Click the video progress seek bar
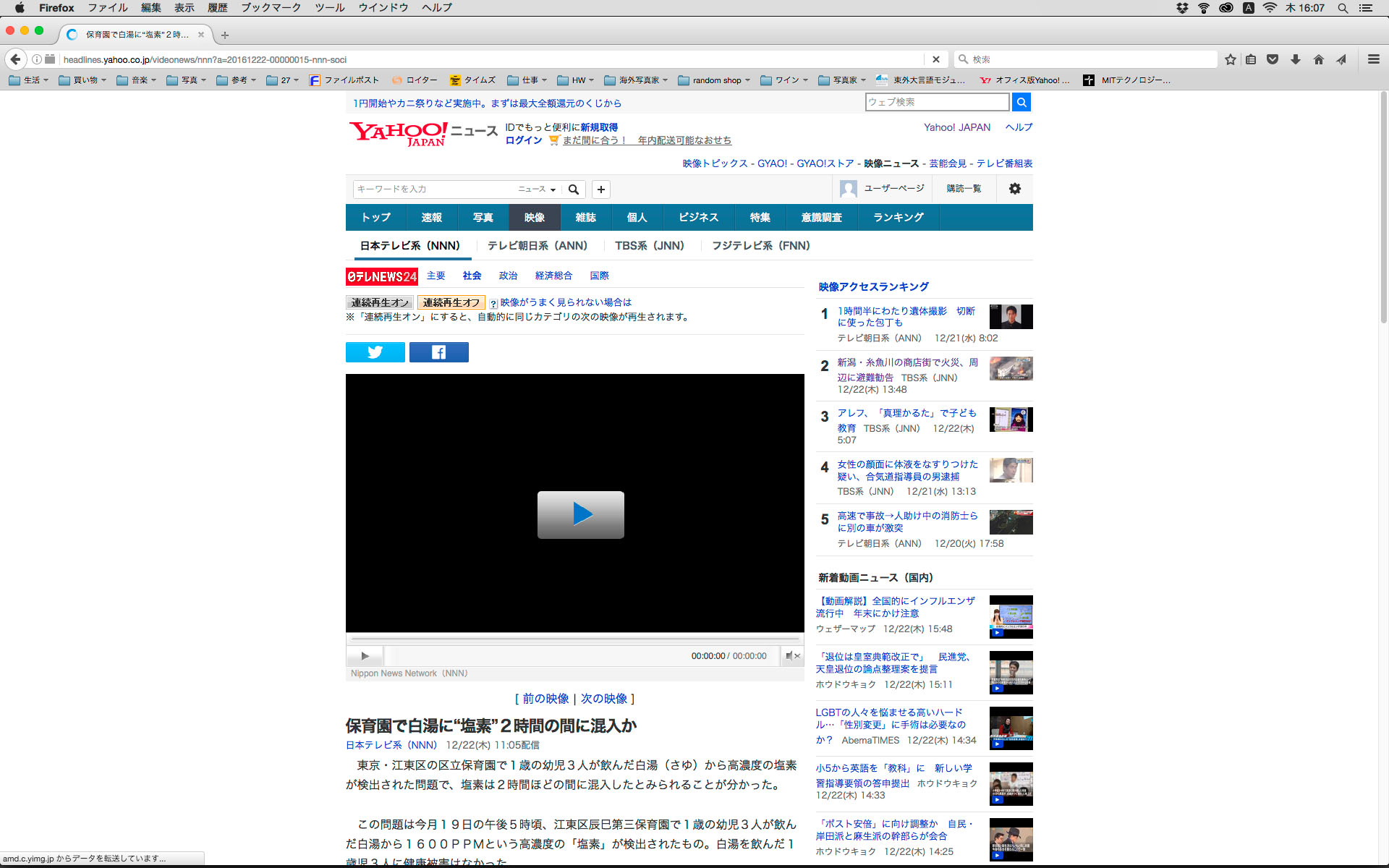The height and width of the screenshot is (868, 1389). coord(575,639)
